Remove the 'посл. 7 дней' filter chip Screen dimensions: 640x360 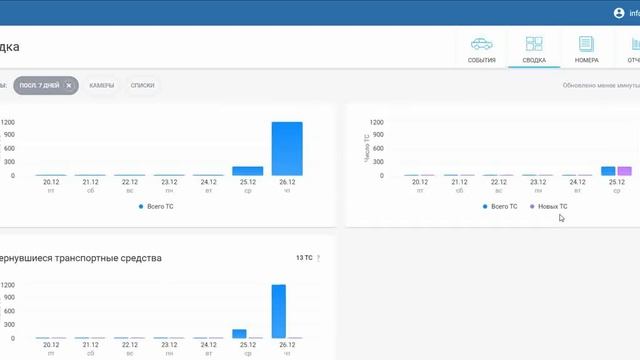[69, 85]
